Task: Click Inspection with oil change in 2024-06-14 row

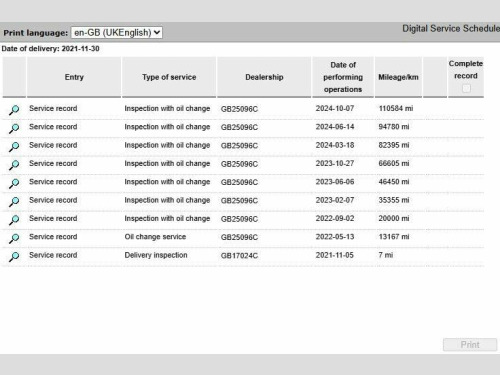Action: point(167,127)
